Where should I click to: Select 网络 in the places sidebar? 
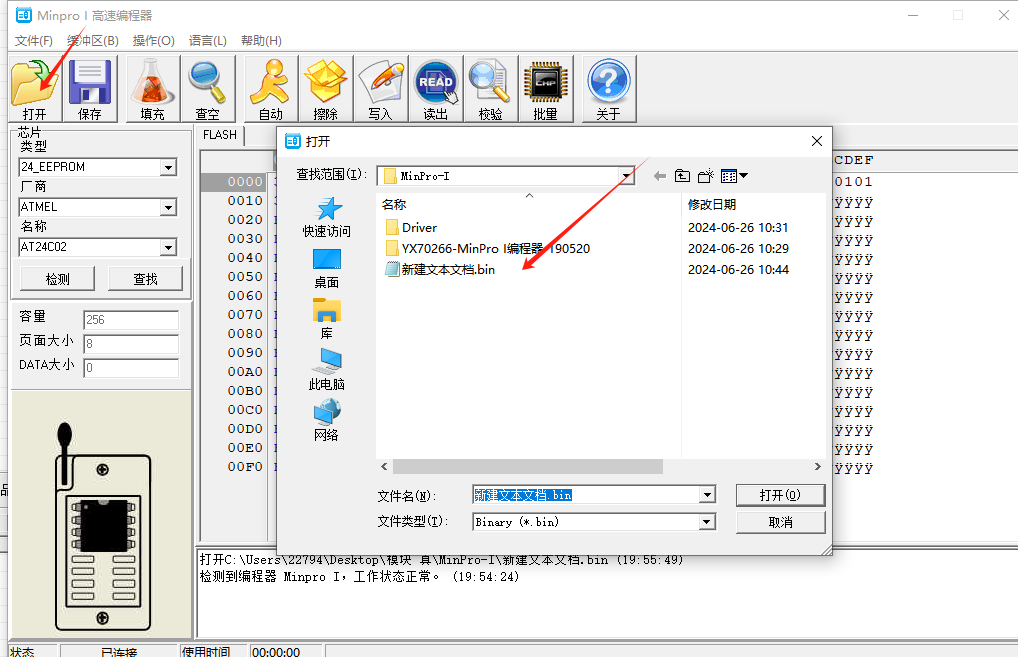click(x=327, y=420)
